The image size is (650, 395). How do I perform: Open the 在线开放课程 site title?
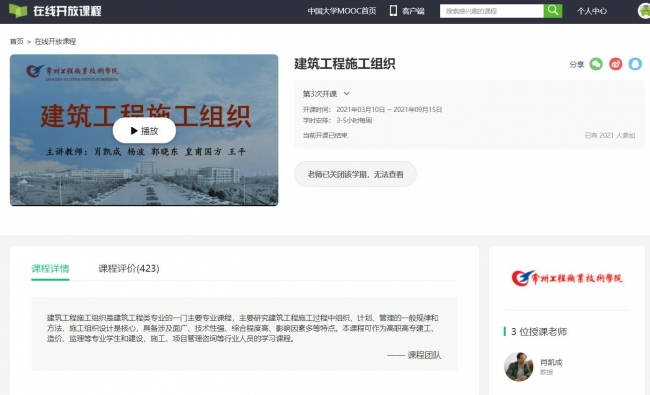click(x=67, y=11)
